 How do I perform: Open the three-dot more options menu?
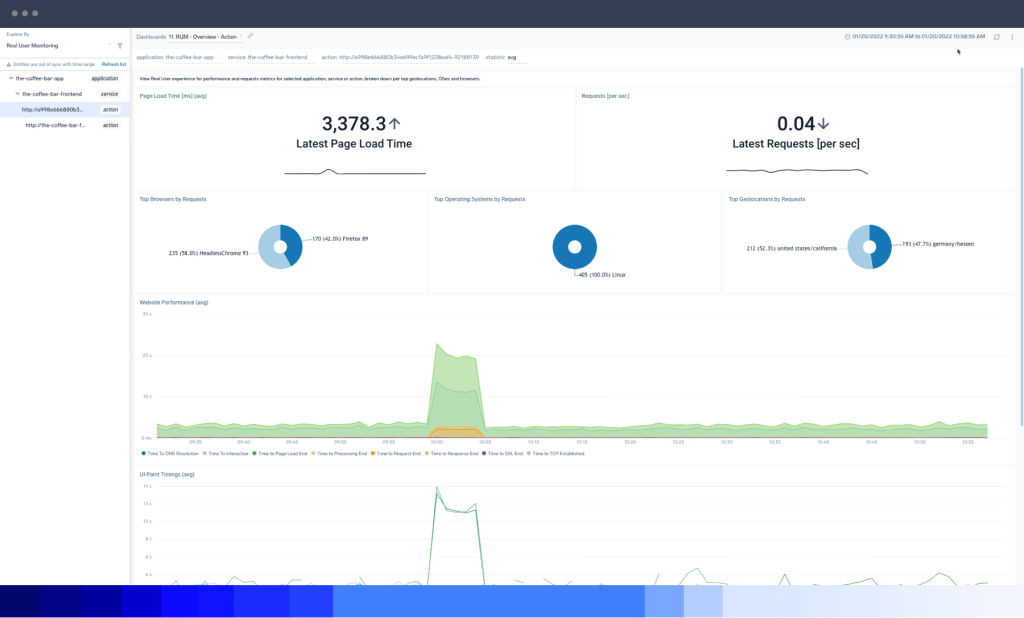click(x=1012, y=37)
